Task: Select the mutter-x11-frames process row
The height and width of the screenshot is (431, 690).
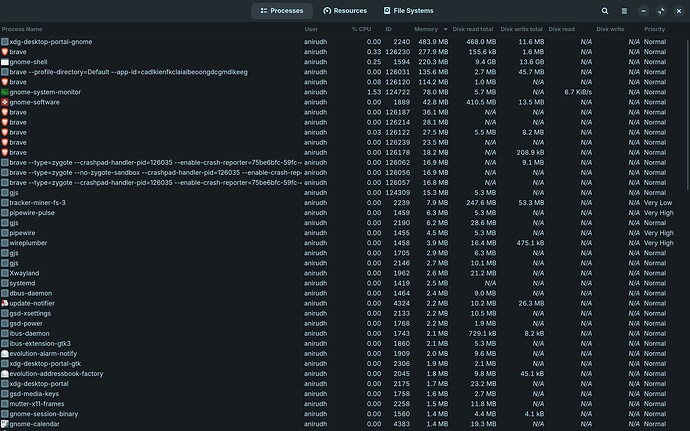Action: coord(343,404)
